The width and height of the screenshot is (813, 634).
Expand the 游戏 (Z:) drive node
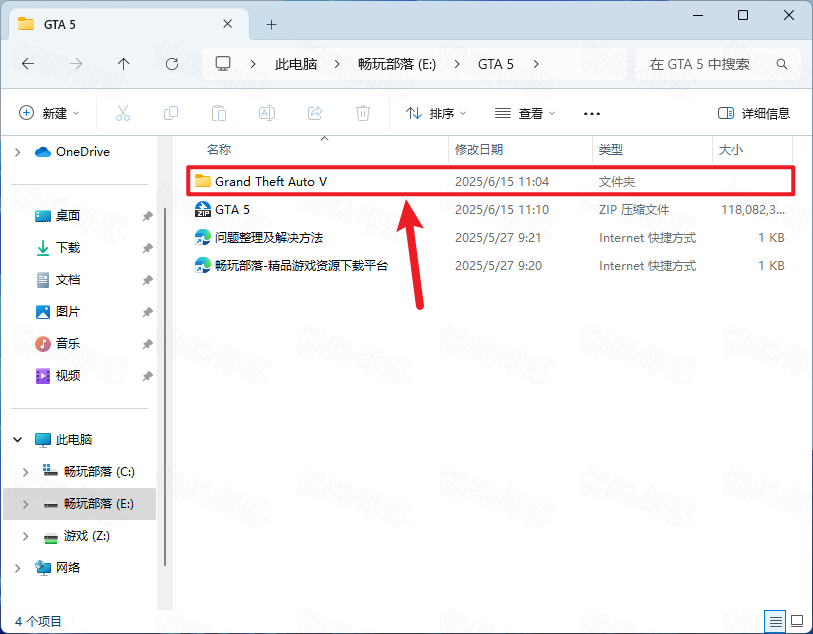25,536
